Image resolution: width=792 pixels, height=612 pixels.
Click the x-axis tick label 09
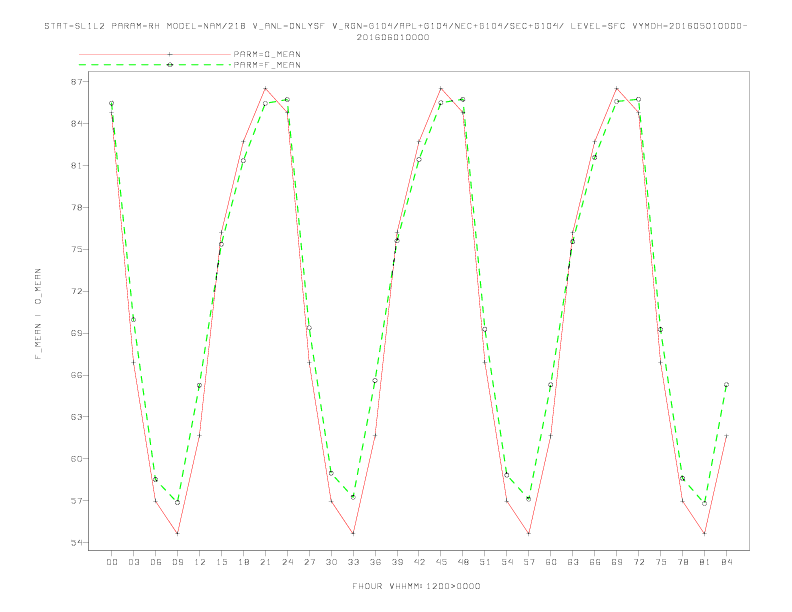pos(177,562)
